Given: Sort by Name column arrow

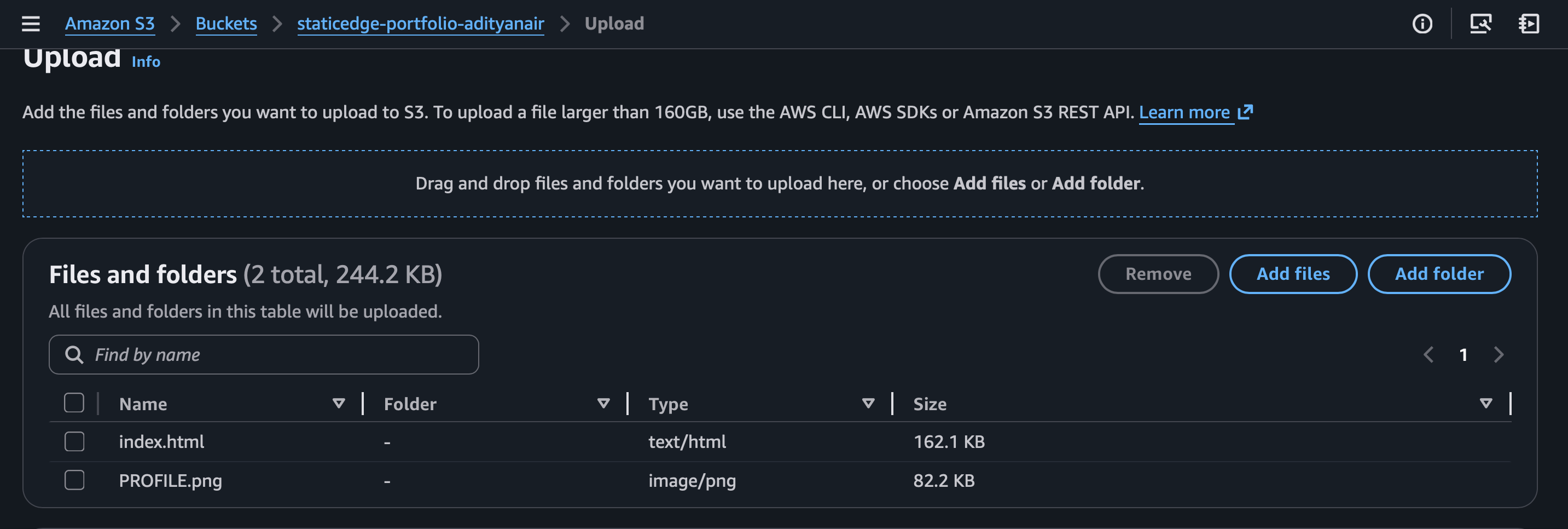Looking at the screenshot, I should (x=339, y=404).
